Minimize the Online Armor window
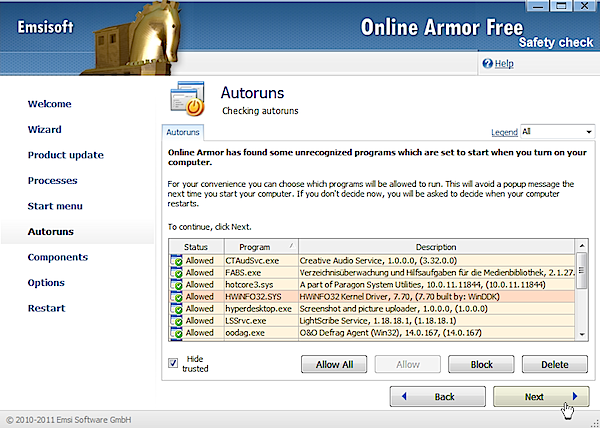Image resolution: width=600 pixels, height=428 pixels. (x=537, y=6)
